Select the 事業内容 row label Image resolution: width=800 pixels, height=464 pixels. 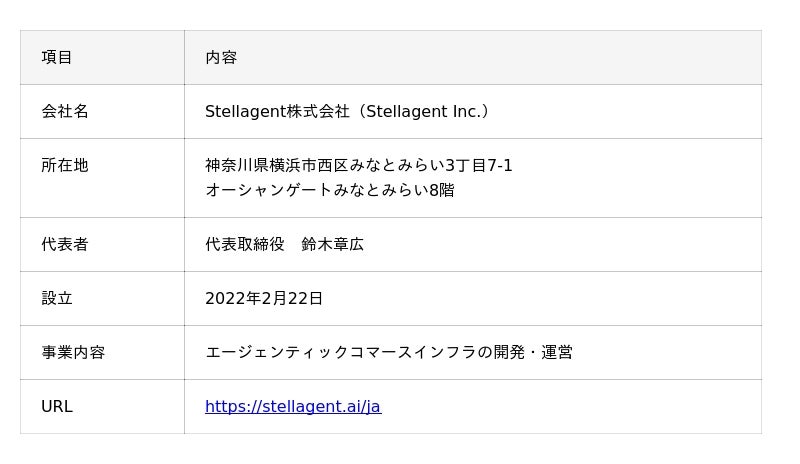click(x=73, y=352)
